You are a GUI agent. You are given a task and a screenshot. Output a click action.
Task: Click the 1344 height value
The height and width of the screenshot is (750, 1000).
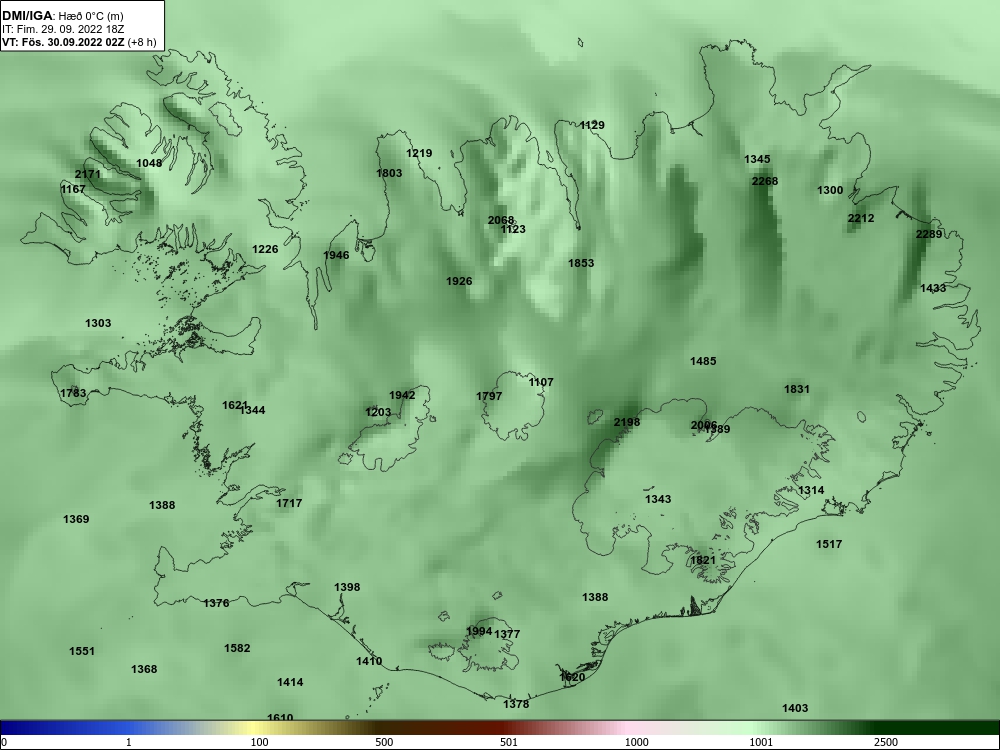pyautogui.click(x=253, y=410)
